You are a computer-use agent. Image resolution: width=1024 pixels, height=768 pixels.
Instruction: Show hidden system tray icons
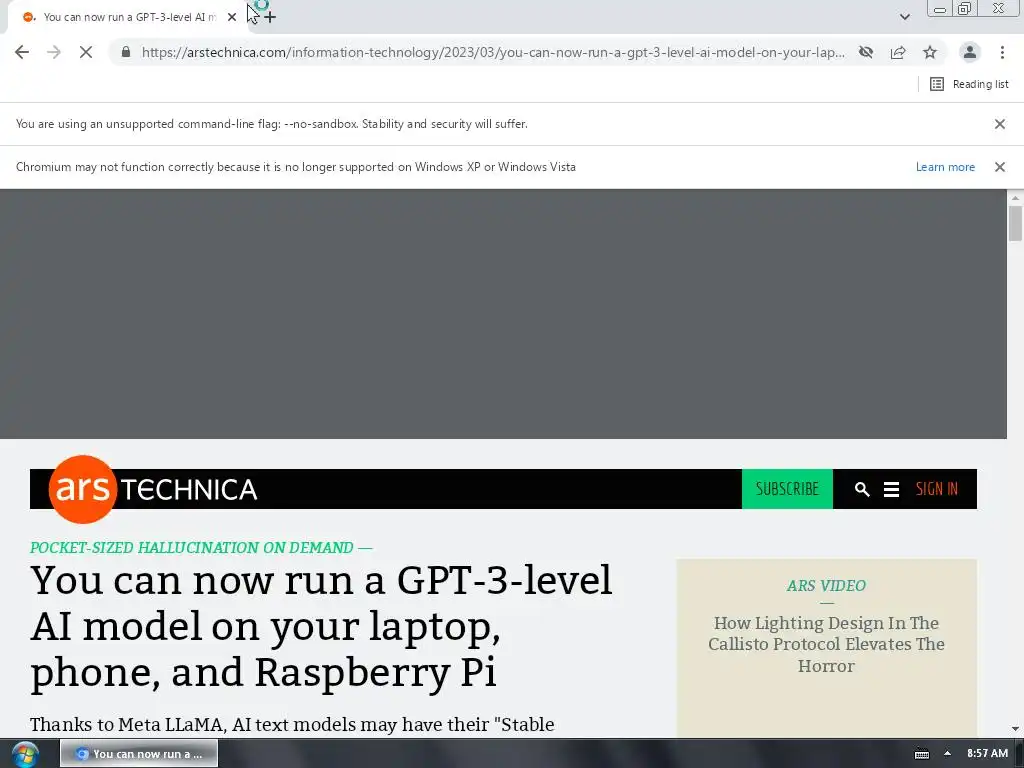(x=947, y=754)
